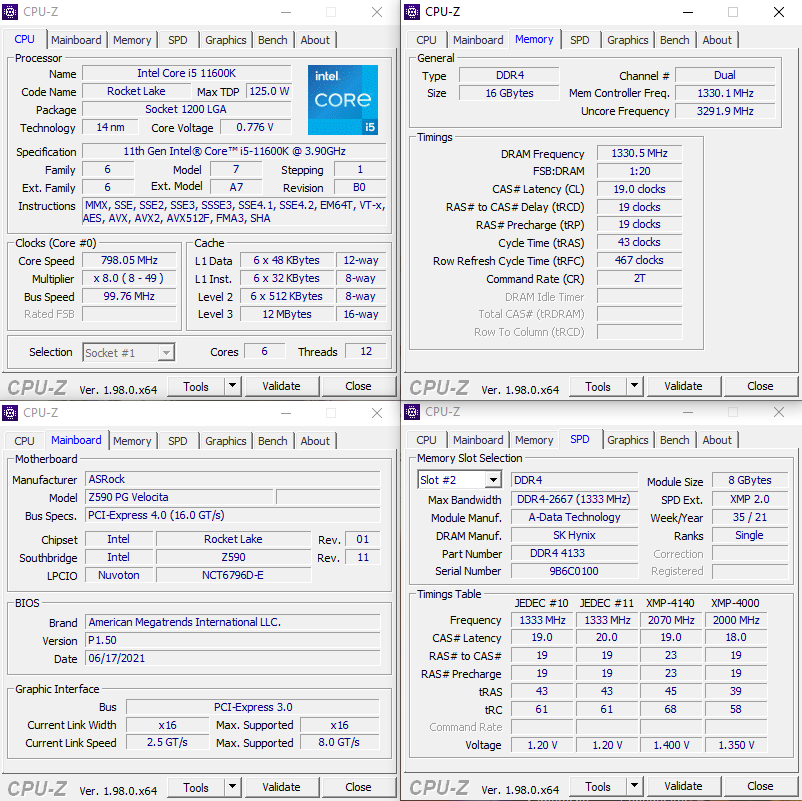Click Close button in the SPD window

coord(761,786)
